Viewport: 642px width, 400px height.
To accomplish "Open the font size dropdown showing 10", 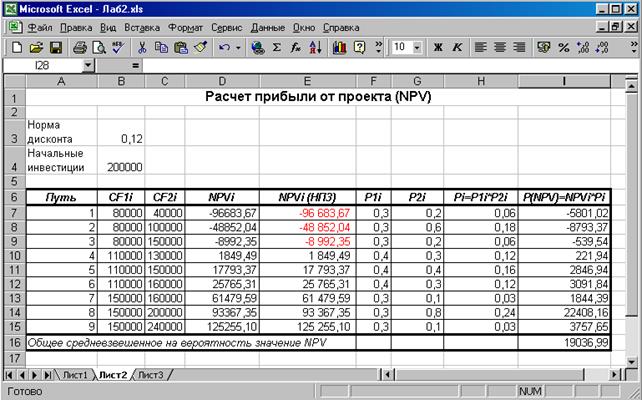I will point(417,48).
